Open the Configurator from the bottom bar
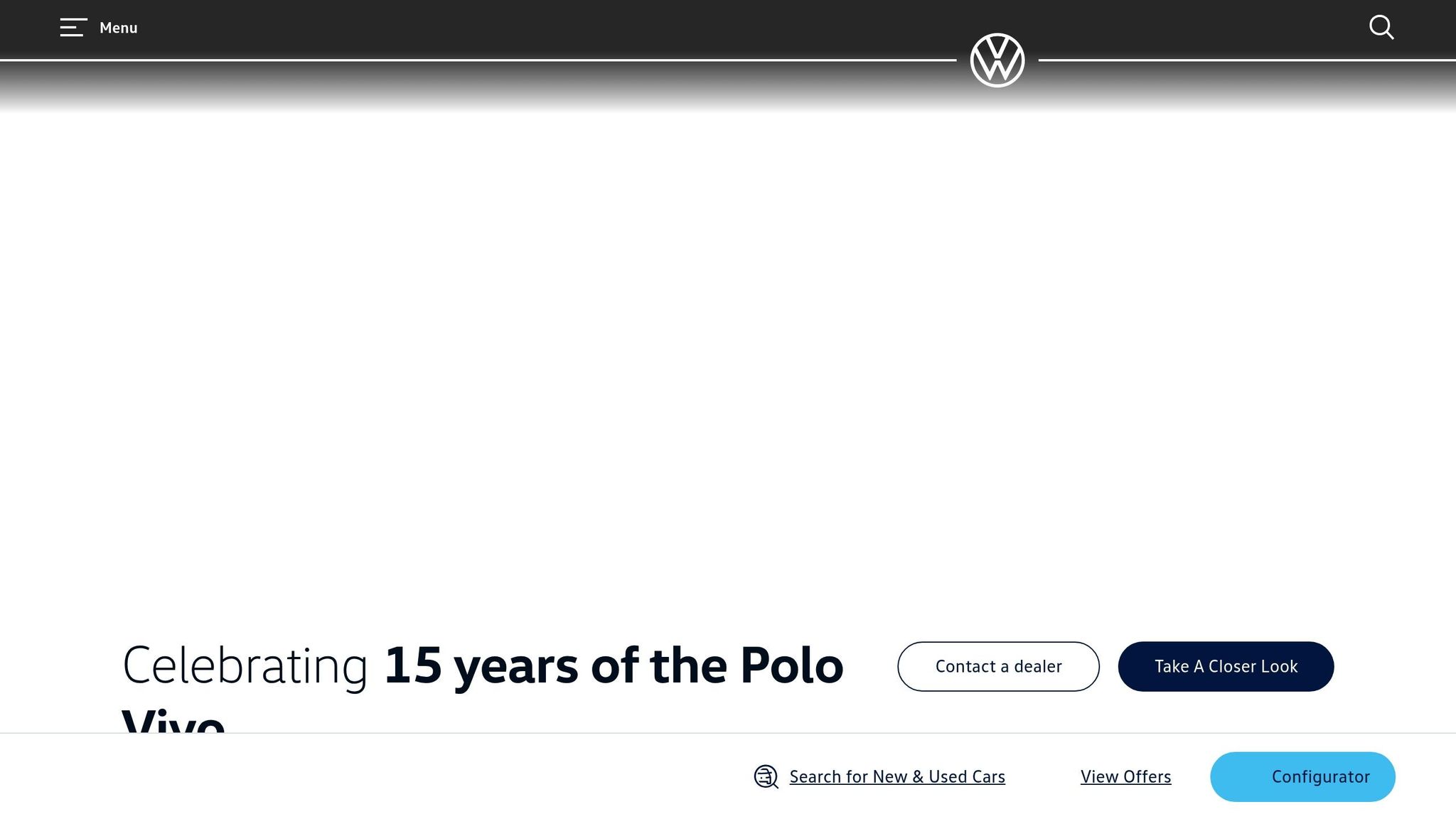The width and height of the screenshot is (1456, 819). [1302, 776]
